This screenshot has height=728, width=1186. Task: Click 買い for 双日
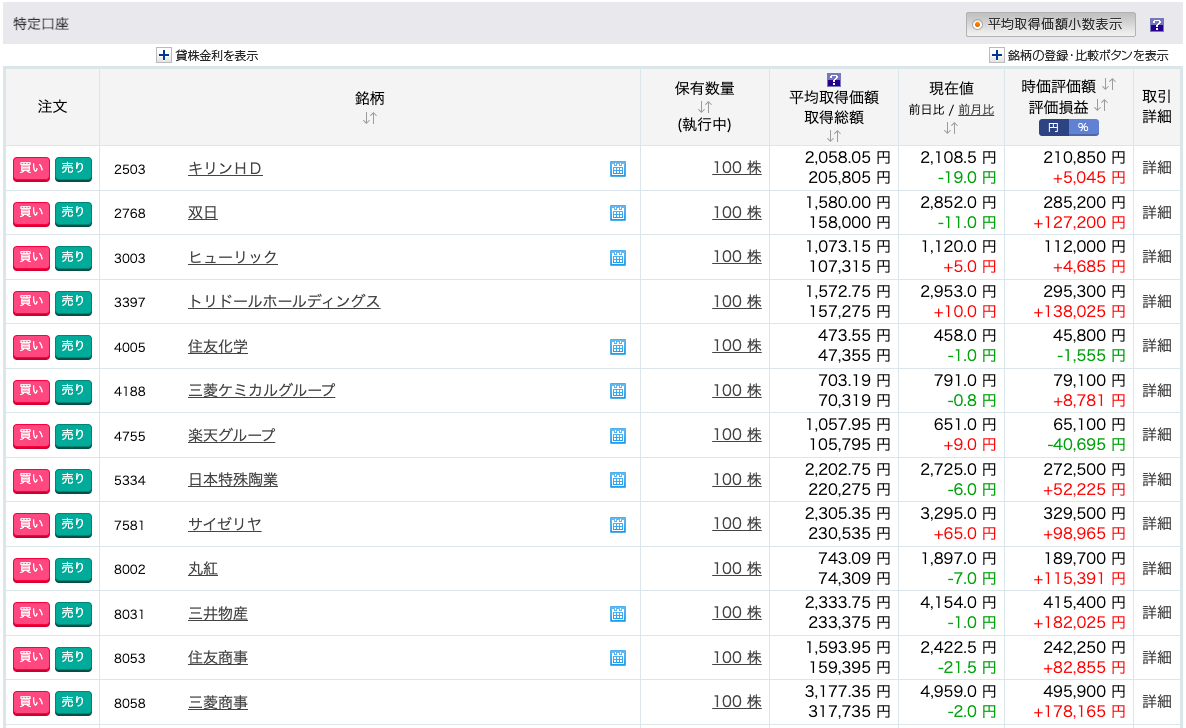pos(31,213)
